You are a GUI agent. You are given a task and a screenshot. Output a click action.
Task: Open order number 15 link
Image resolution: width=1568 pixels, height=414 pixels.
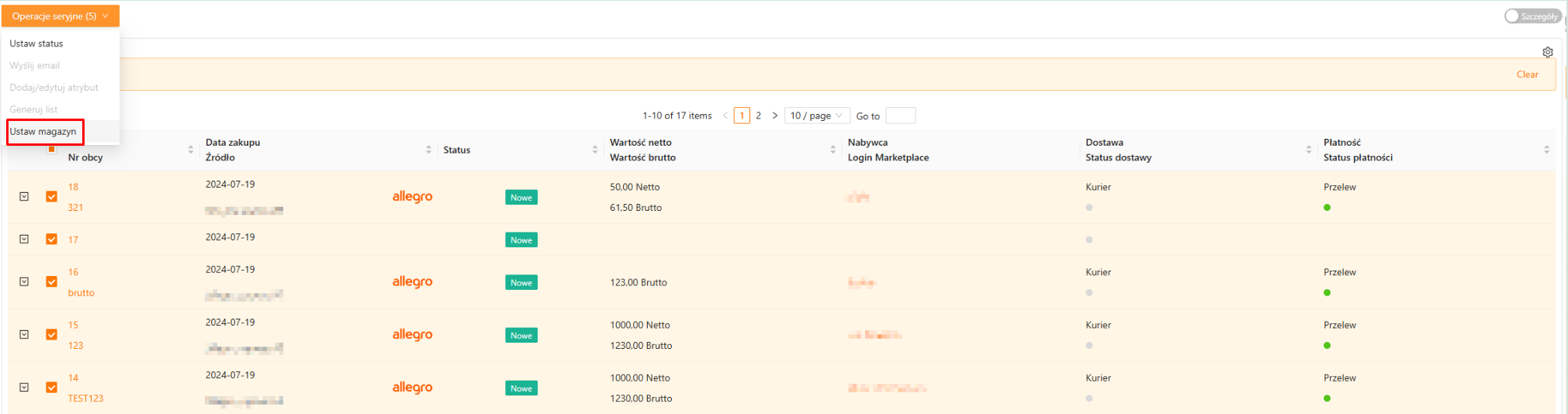pos(73,325)
